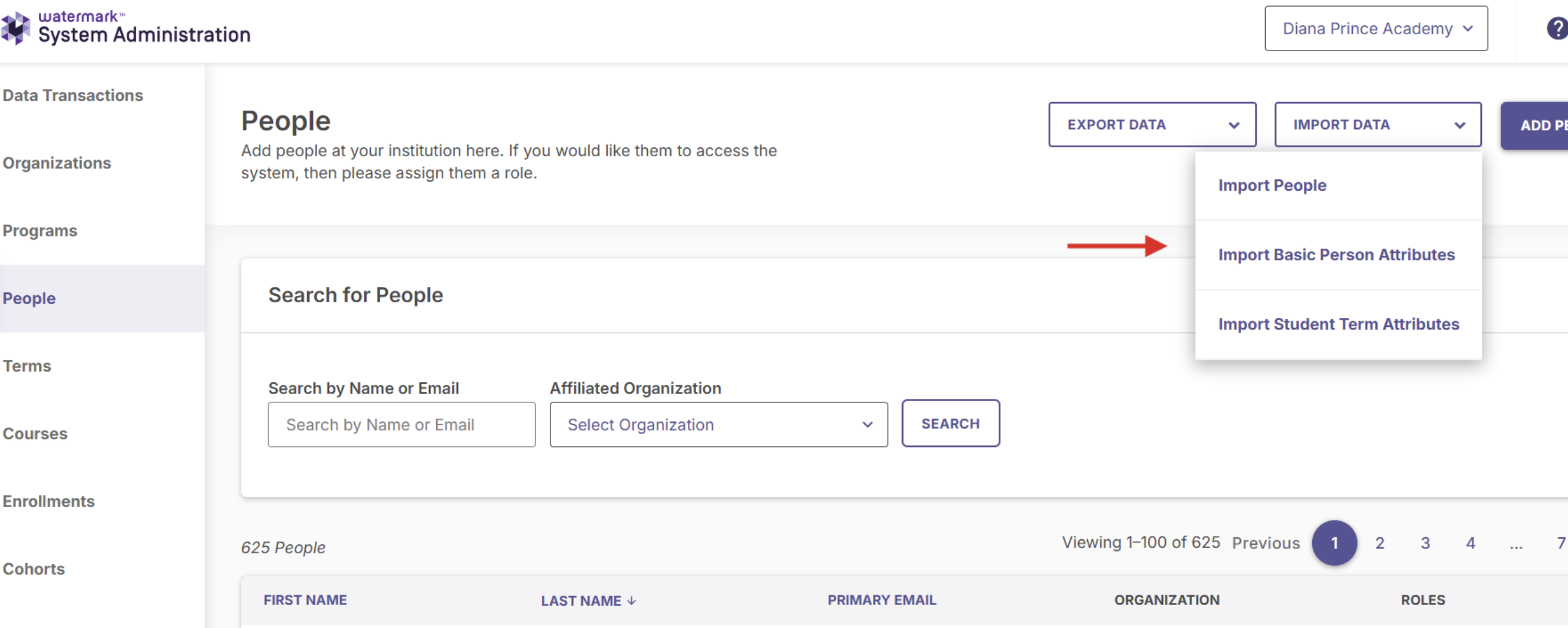Go to page 3 of results
The image size is (1568, 628).
(1425, 543)
